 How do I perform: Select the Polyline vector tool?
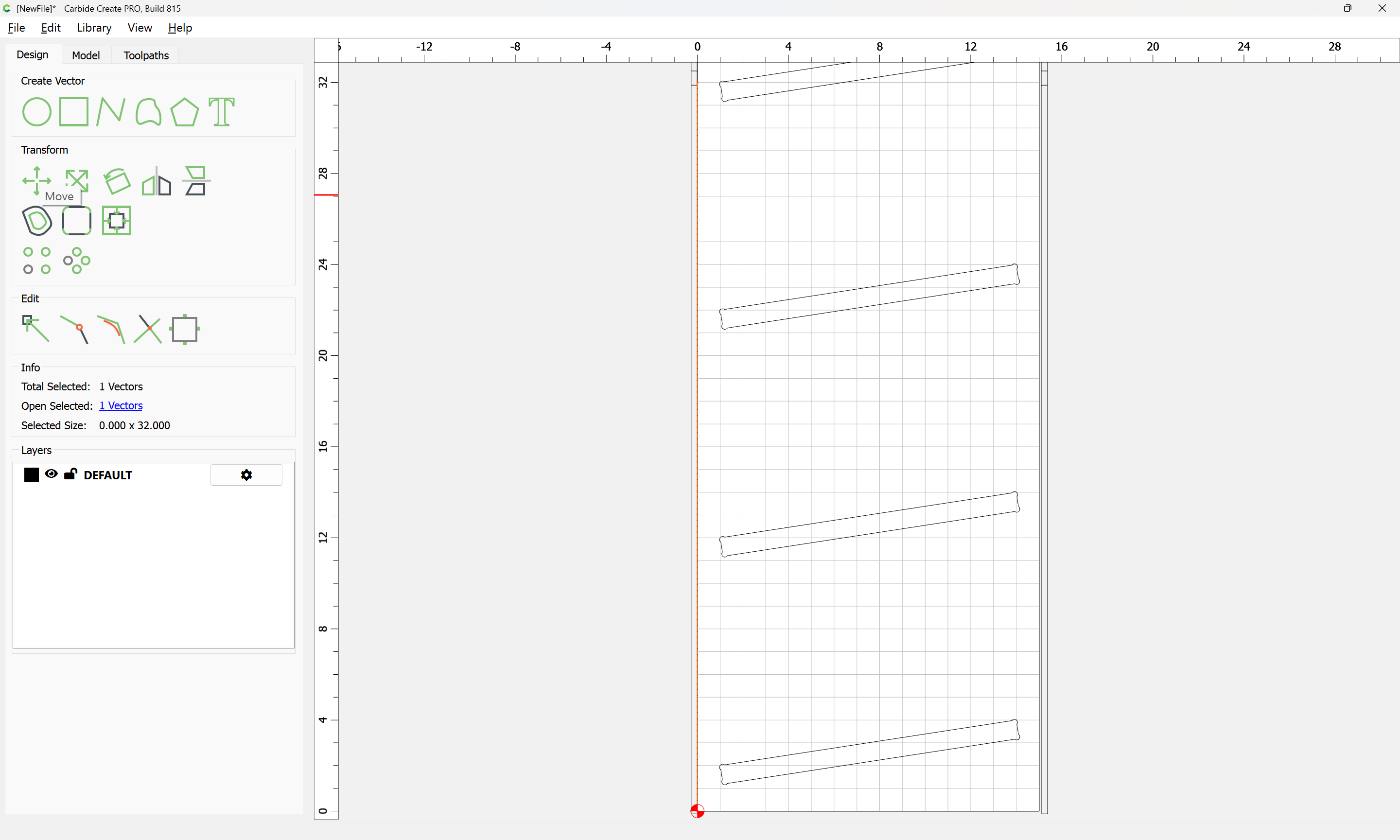(111, 111)
